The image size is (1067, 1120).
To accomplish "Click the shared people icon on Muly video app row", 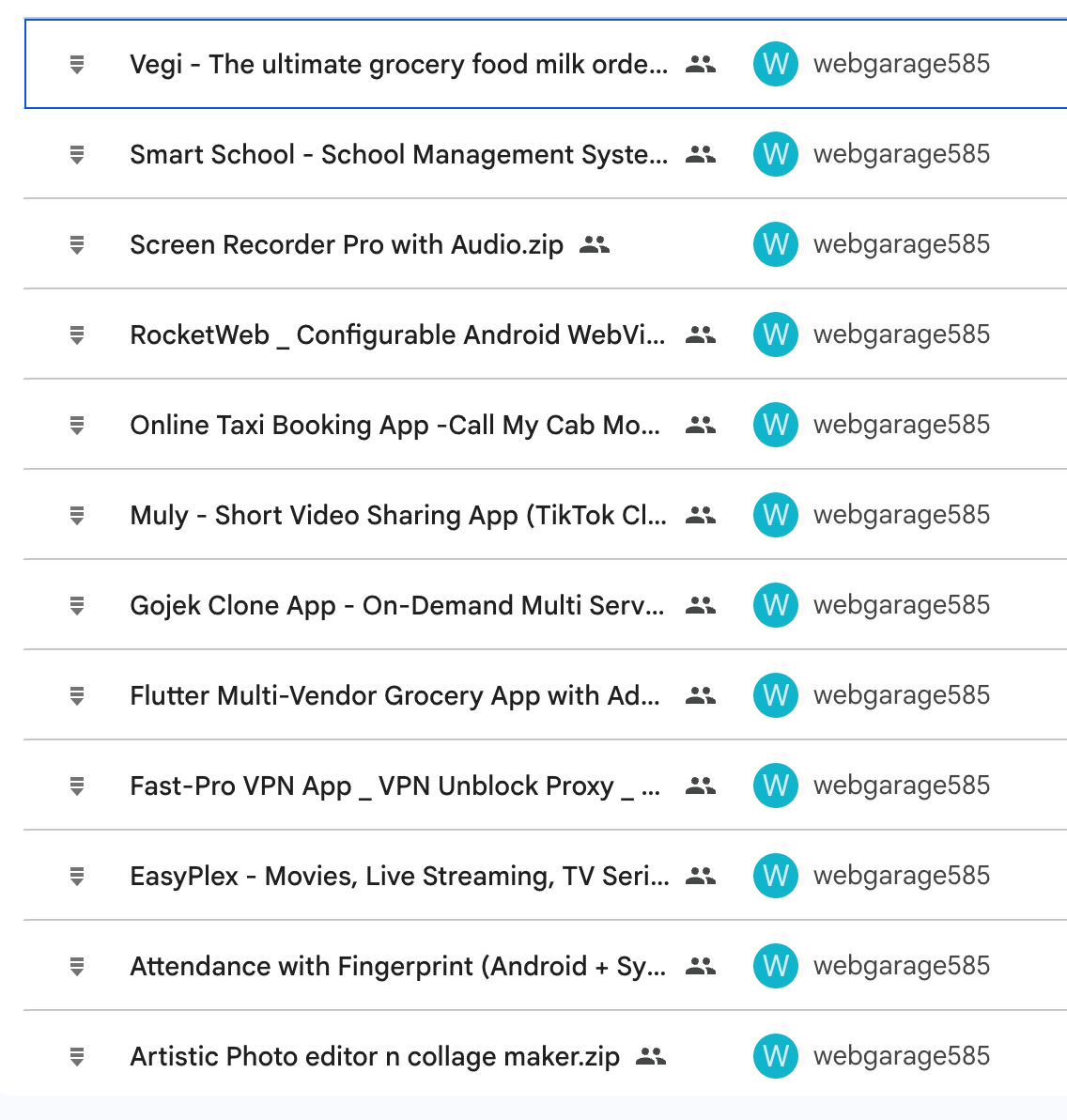I will click(x=700, y=515).
